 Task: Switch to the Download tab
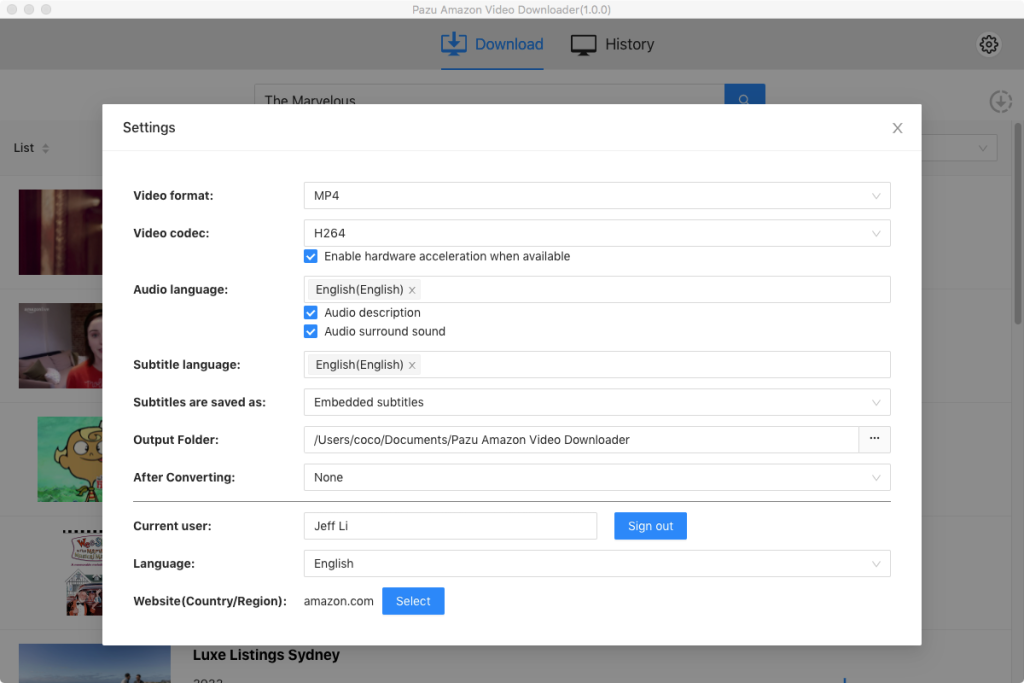click(492, 44)
